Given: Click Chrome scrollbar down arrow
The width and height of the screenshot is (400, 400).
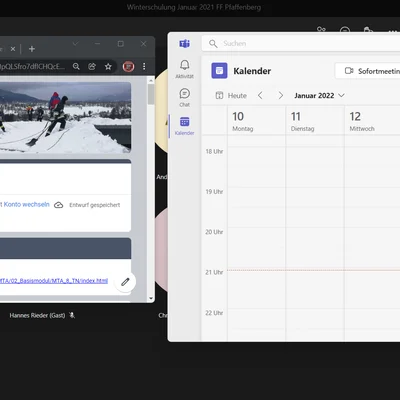Looking at the screenshot, I should point(151,299).
